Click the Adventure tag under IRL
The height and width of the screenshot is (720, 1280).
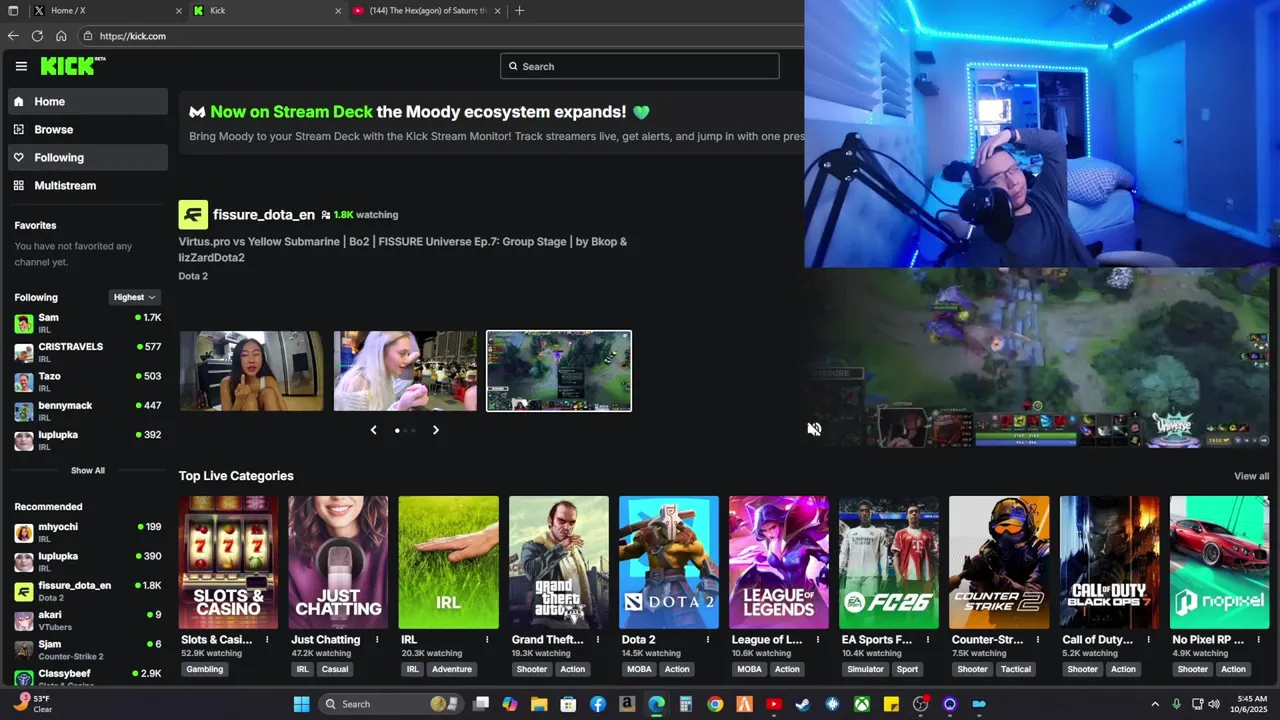click(x=452, y=669)
